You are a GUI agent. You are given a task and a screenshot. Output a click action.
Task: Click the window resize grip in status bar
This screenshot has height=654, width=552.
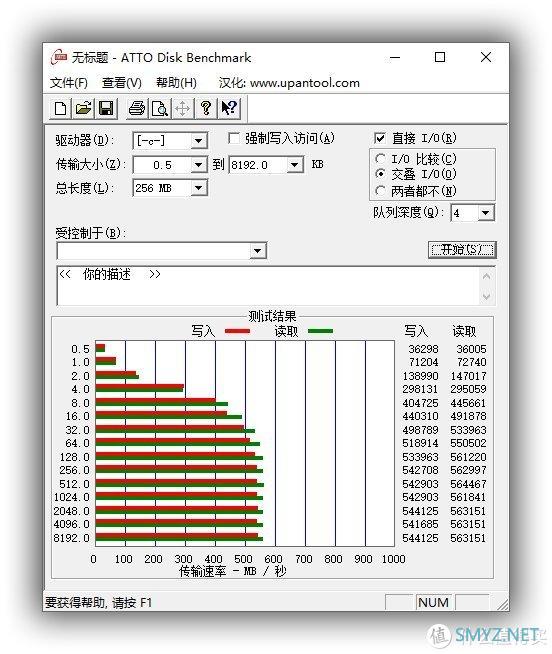click(x=503, y=604)
